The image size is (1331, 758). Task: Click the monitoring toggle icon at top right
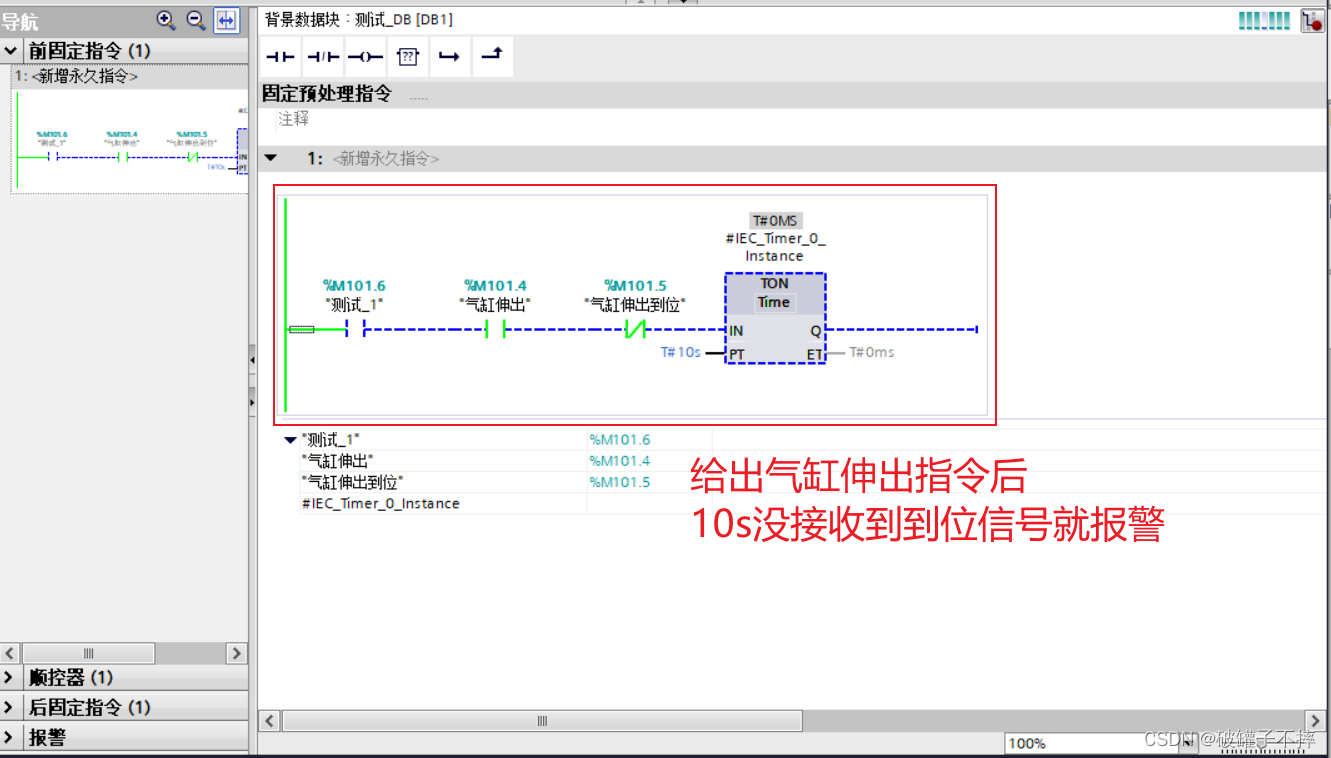click(x=1312, y=20)
